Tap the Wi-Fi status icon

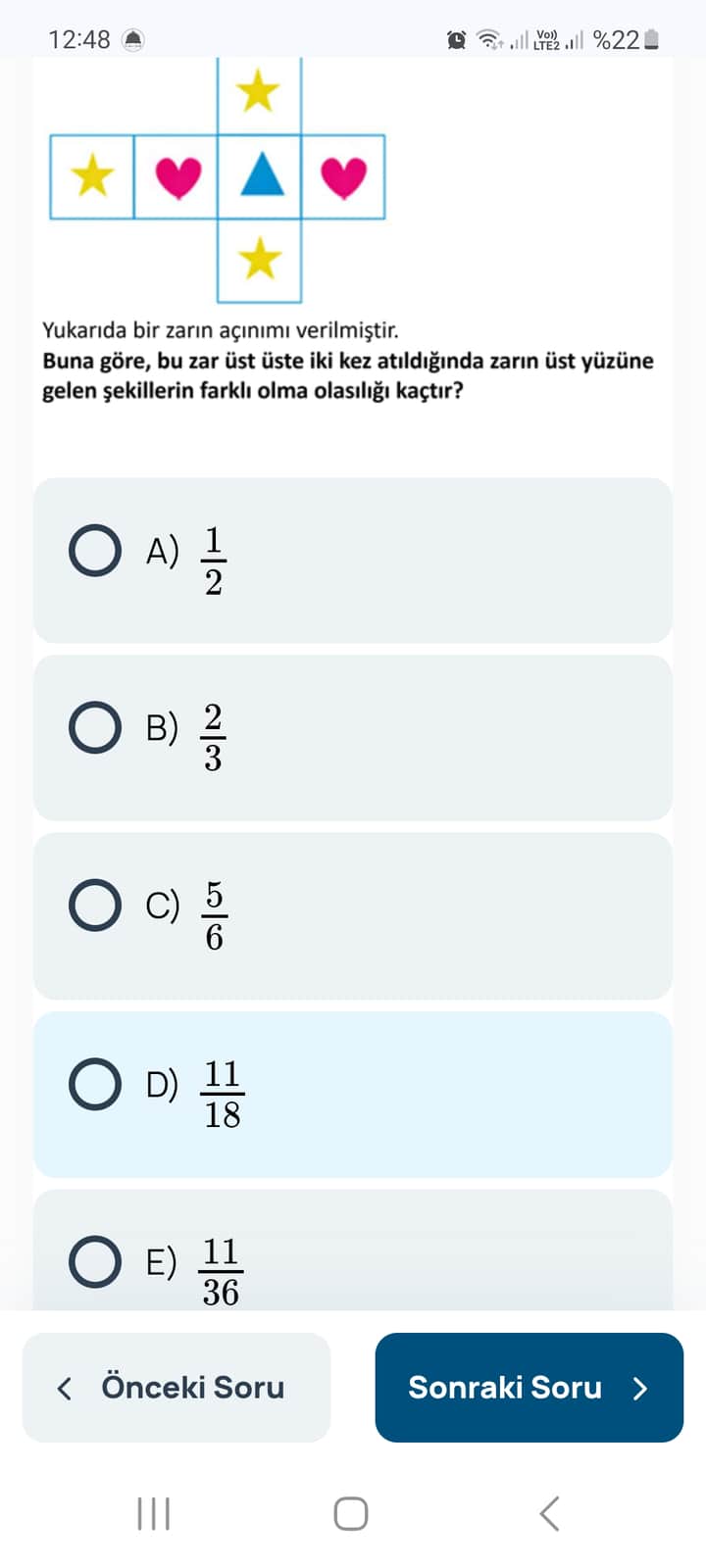(488, 40)
